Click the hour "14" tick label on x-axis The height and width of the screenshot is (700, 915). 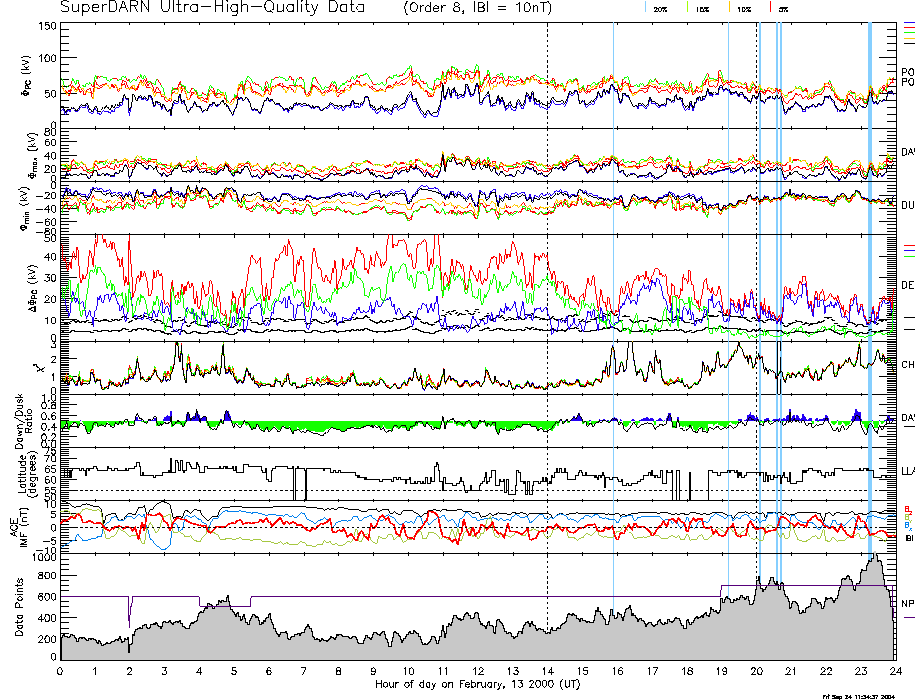tap(547, 671)
